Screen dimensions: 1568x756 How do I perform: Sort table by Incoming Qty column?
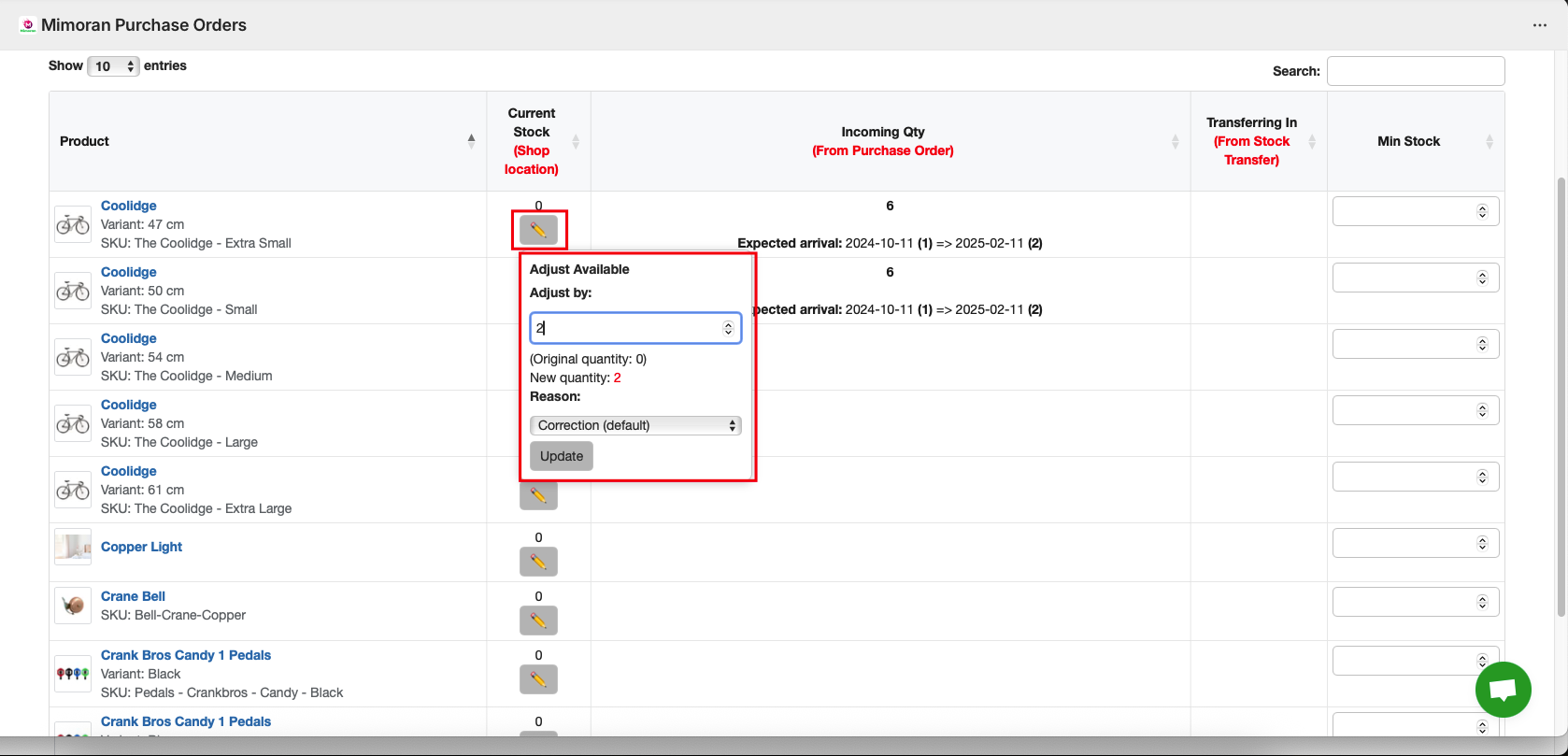click(891, 141)
